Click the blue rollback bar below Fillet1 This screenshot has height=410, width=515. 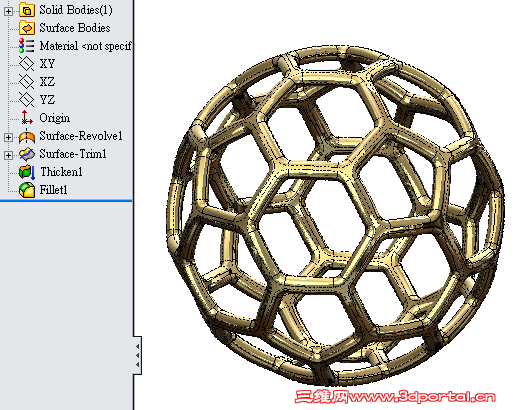click(x=66, y=201)
